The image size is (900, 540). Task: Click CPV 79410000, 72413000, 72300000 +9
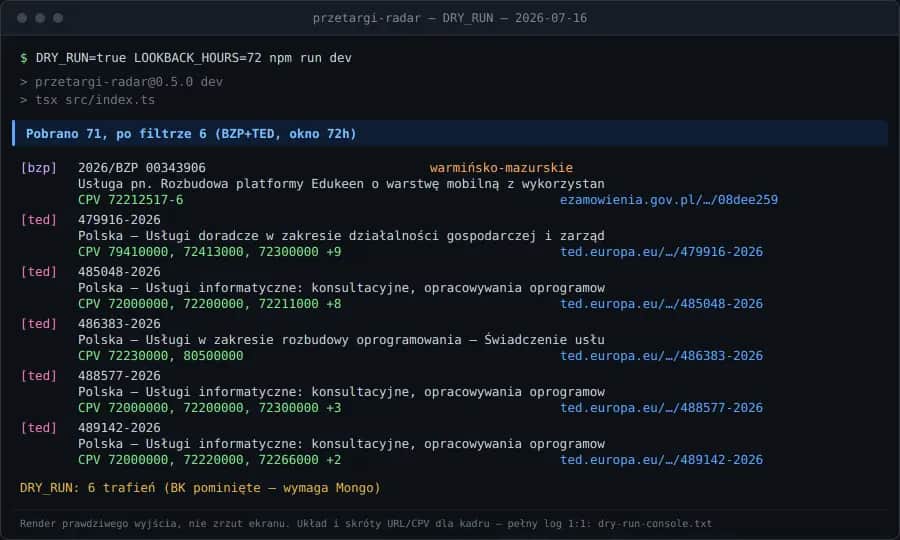point(210,252)
